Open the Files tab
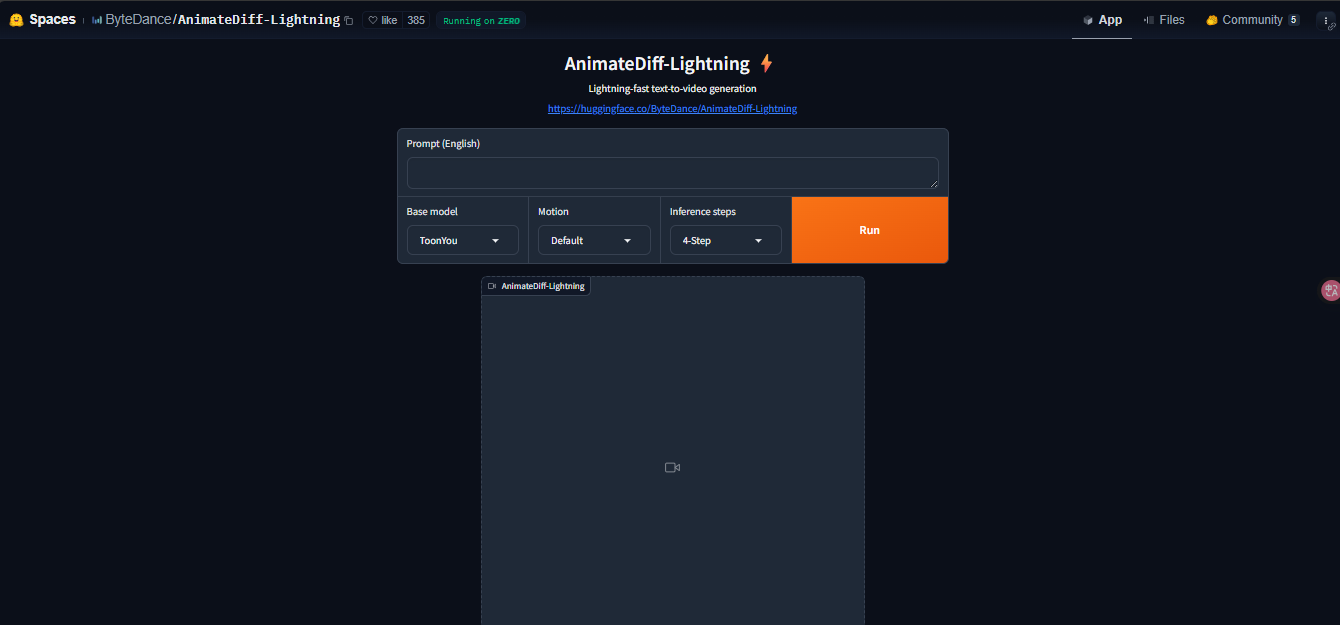The width and height of the screenshot is (1340, 625). [1164, 20]
